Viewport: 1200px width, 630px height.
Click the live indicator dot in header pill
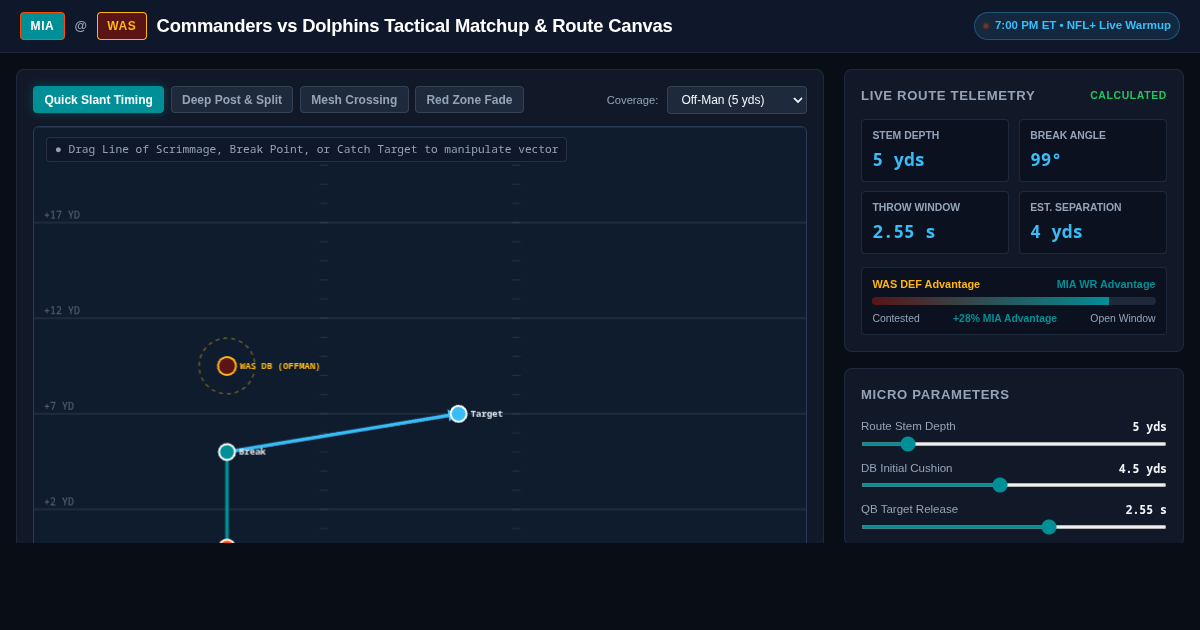click(x=986, y=26)
